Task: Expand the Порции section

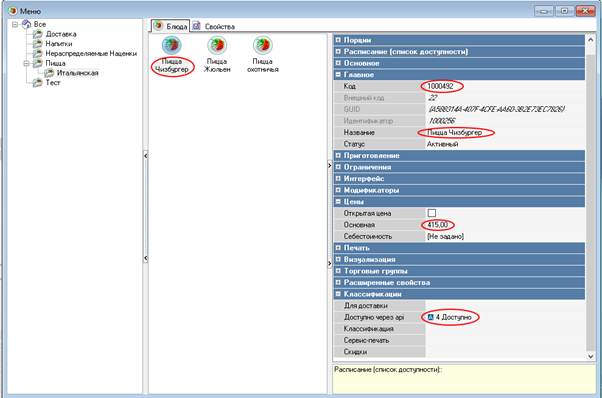Action: pos(338,40)
